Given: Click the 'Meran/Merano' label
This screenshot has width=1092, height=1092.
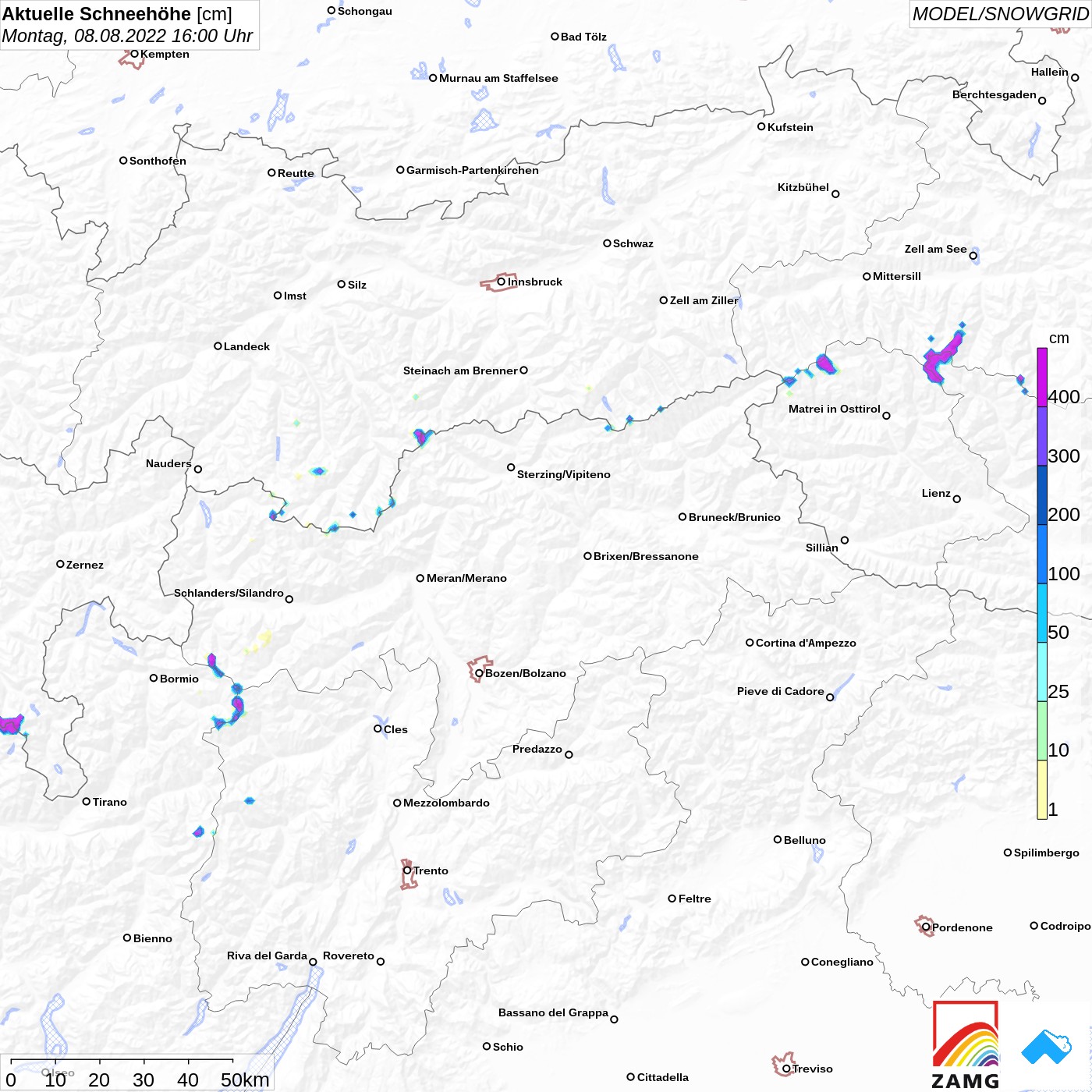Looking at the screenshot, I should point(466,578).
